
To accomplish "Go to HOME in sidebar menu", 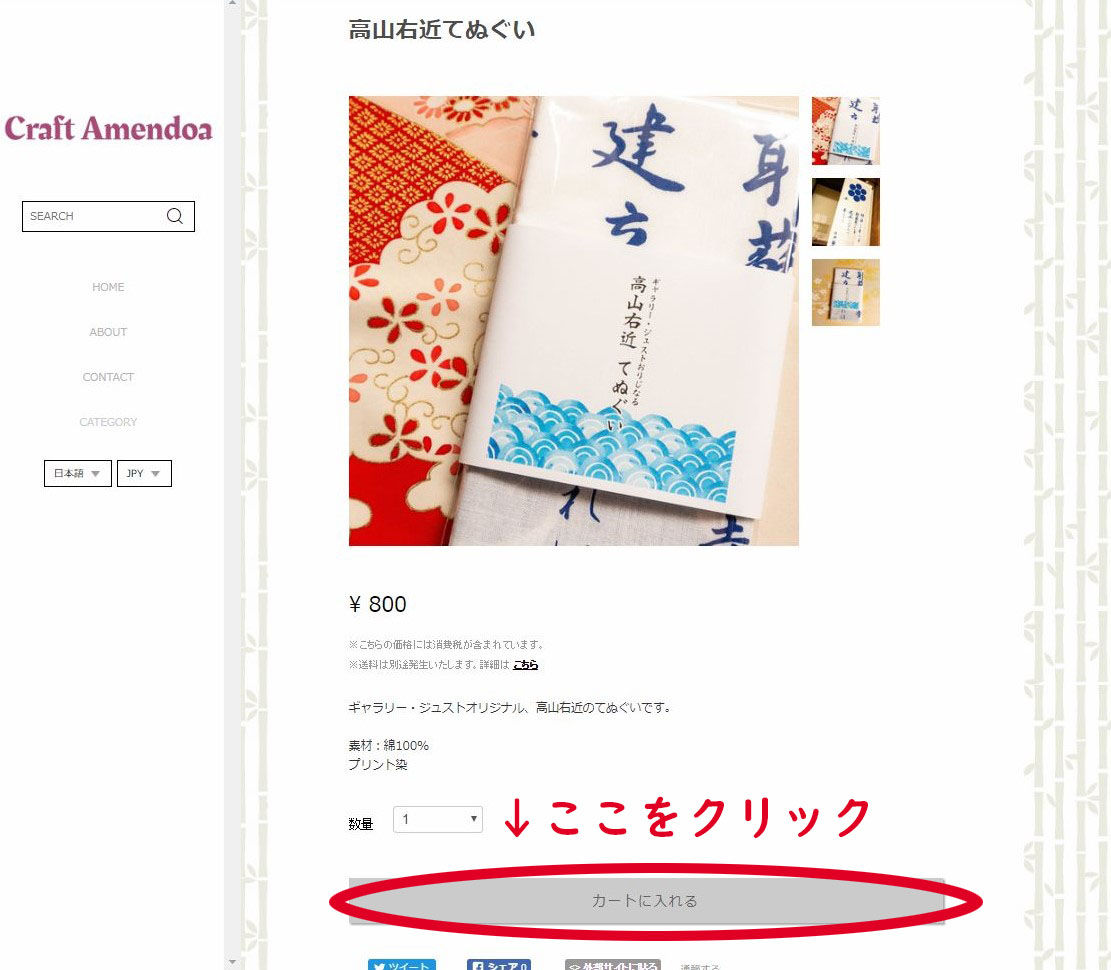I will (108, 287).
